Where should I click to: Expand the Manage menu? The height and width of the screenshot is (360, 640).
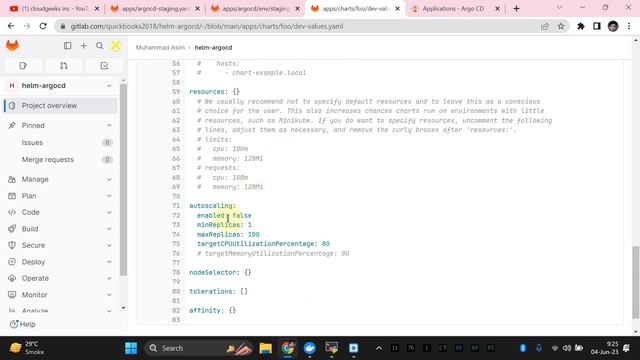point(60,179)
